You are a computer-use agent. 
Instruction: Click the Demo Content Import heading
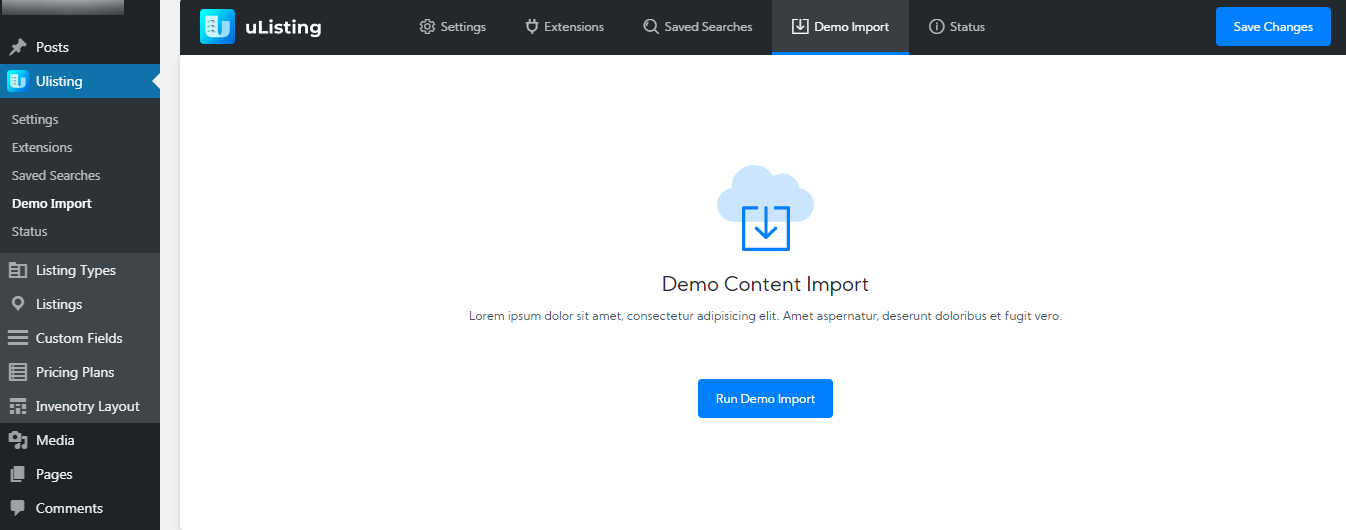(765, 284)
